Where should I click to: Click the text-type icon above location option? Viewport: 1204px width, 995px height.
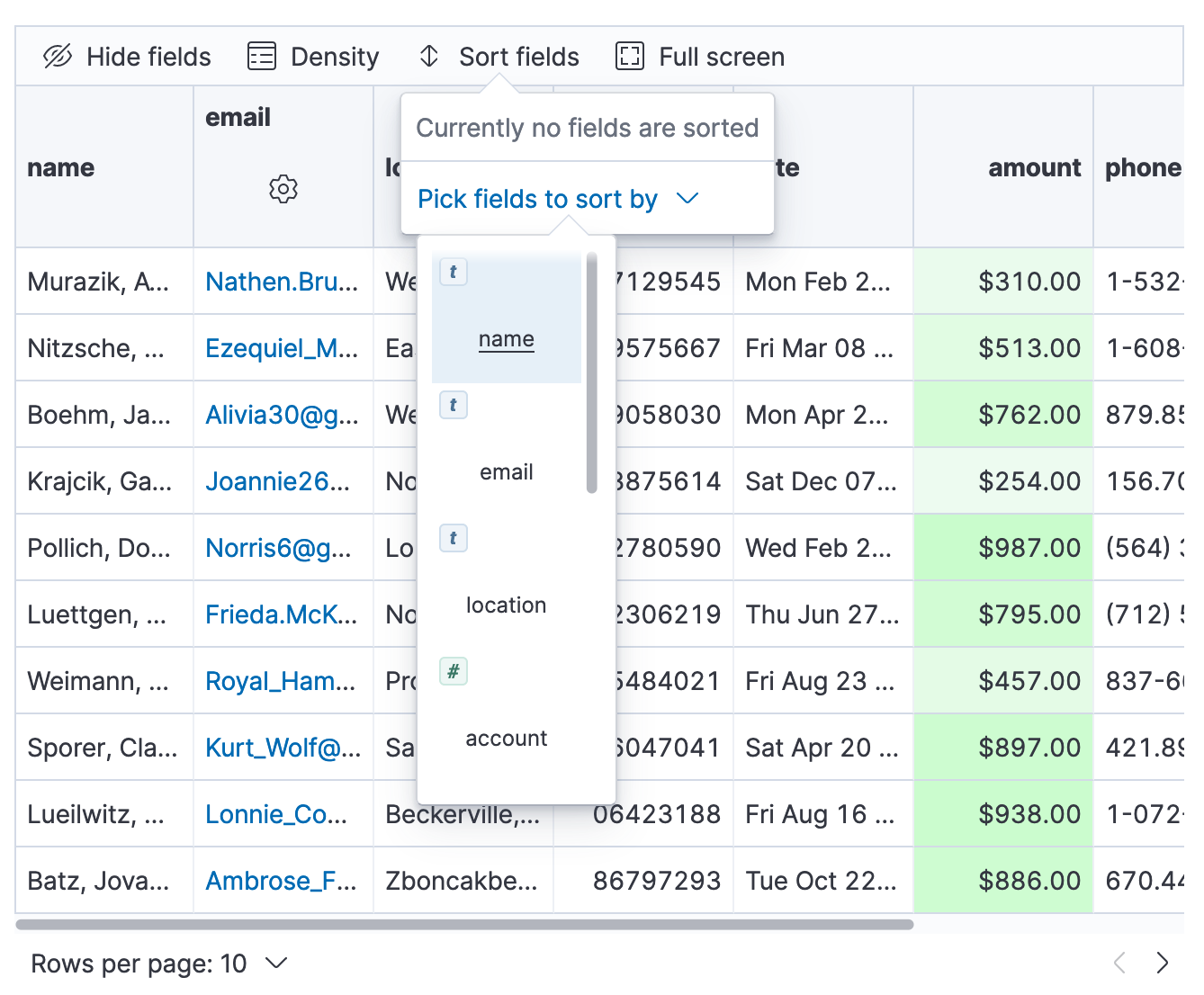[453, 538]
